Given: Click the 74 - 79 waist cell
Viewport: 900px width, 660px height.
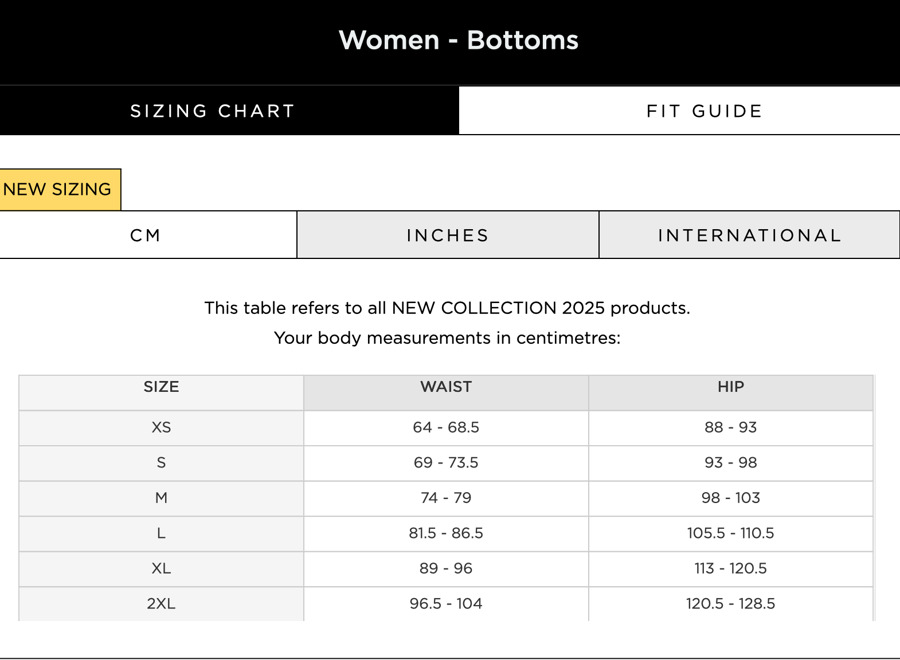Looking at the screenshot, I should (x=446, y=497).
